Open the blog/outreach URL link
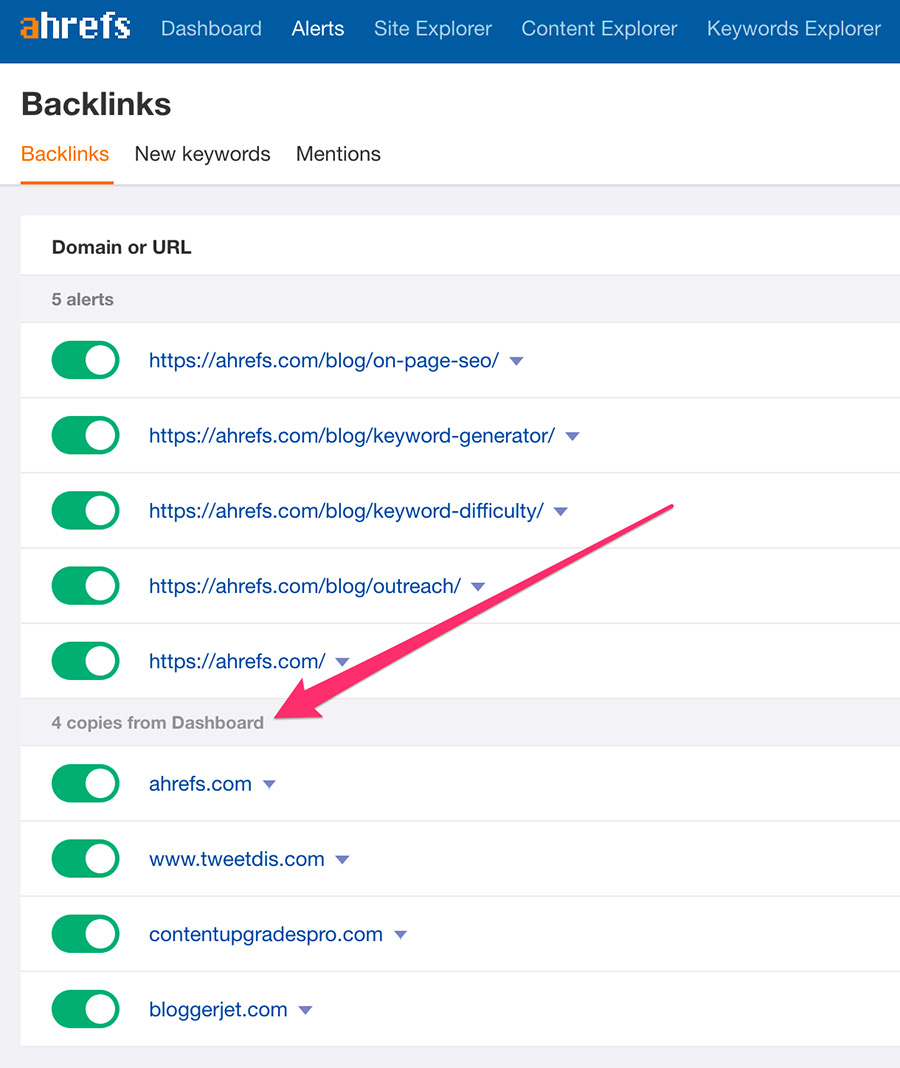The width and height of the screenshot is (900, 1068). [304, 586]
